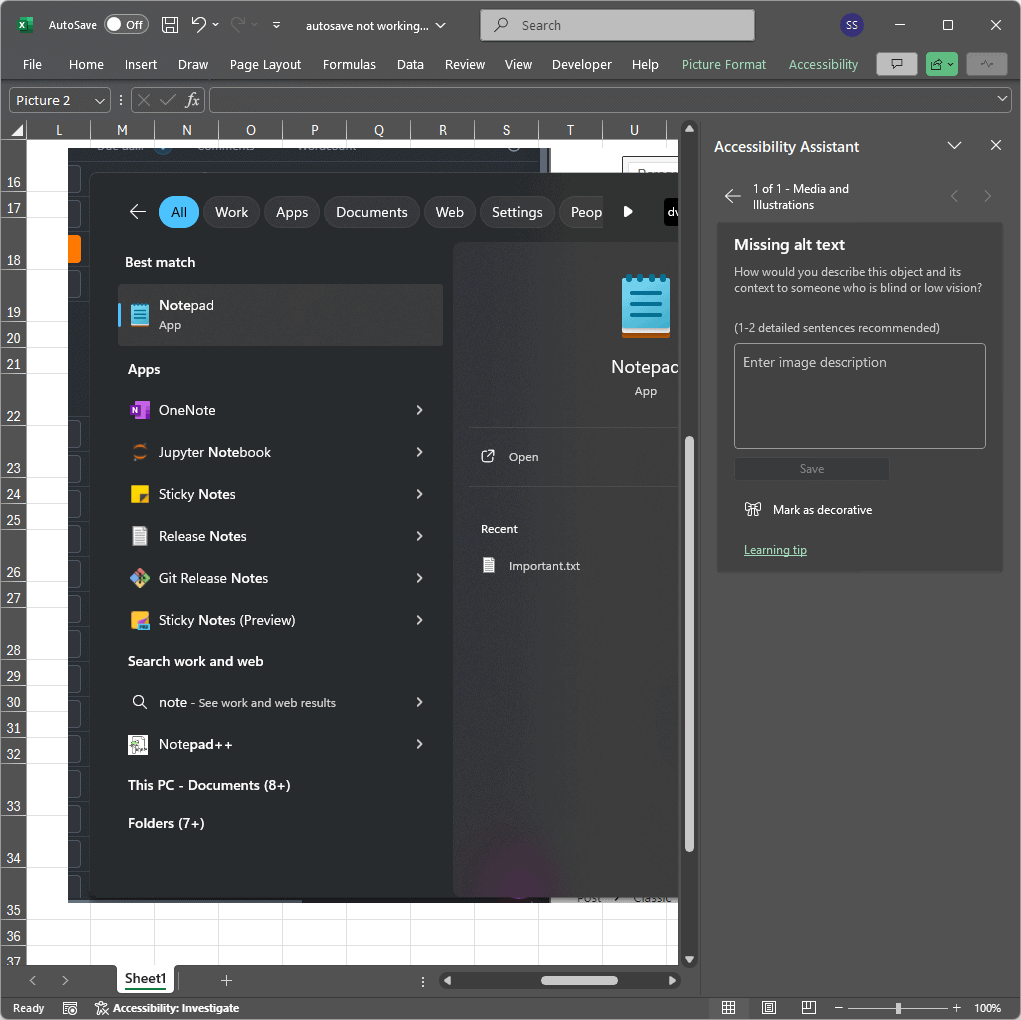Click Accessibility: Investigate in status bar
The height and width of the screenshot is (1020, 1021).
[167, 1008]
